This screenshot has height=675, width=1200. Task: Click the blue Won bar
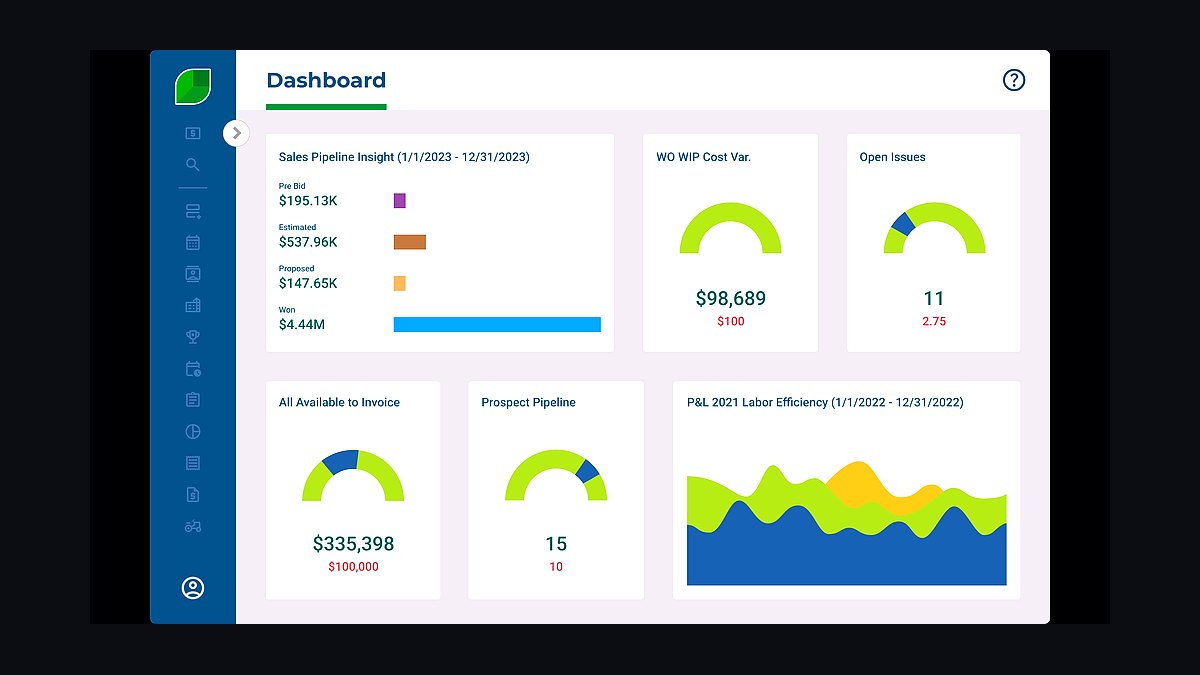[497, 324]
